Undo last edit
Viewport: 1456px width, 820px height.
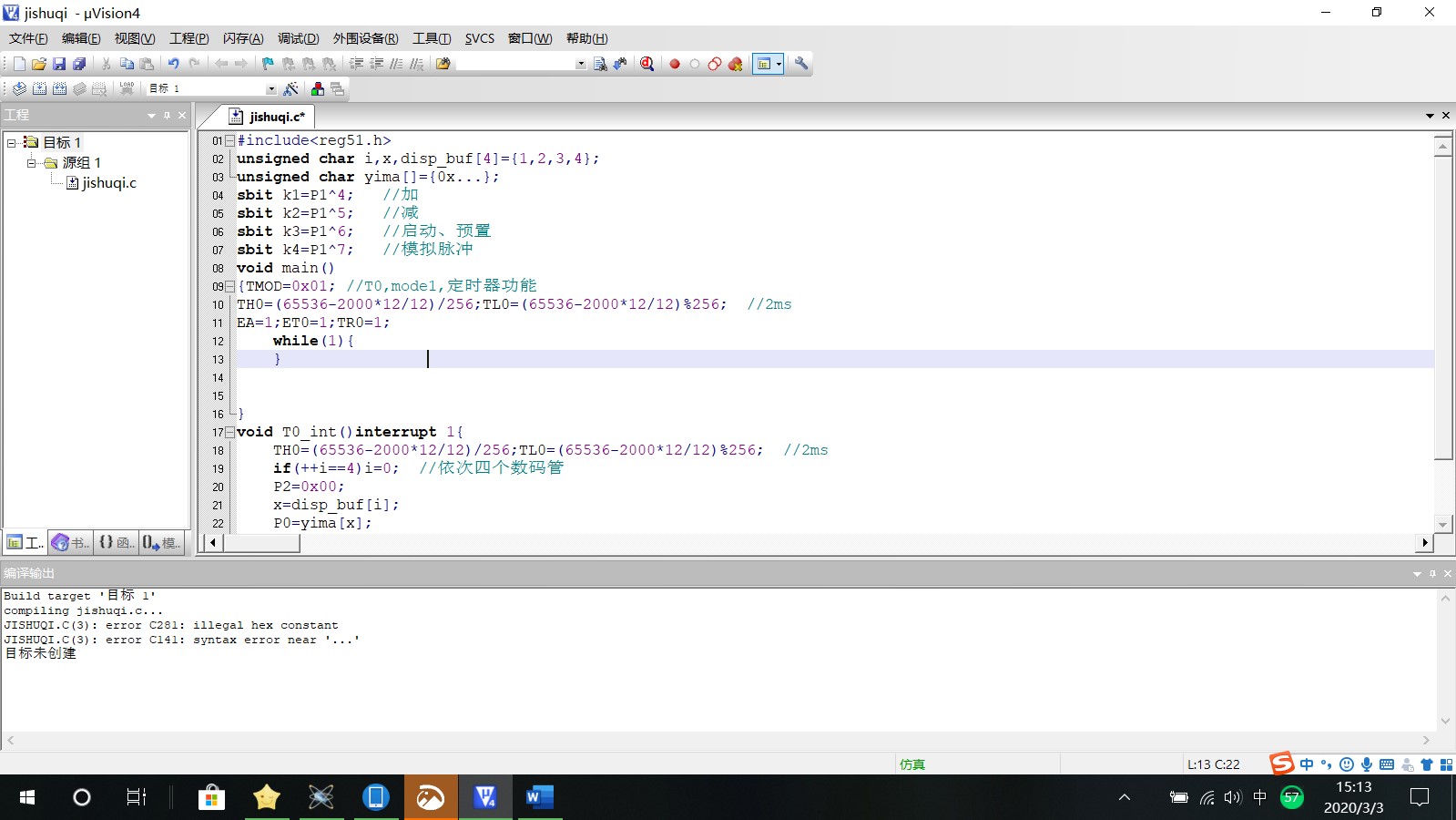(173, 64)
